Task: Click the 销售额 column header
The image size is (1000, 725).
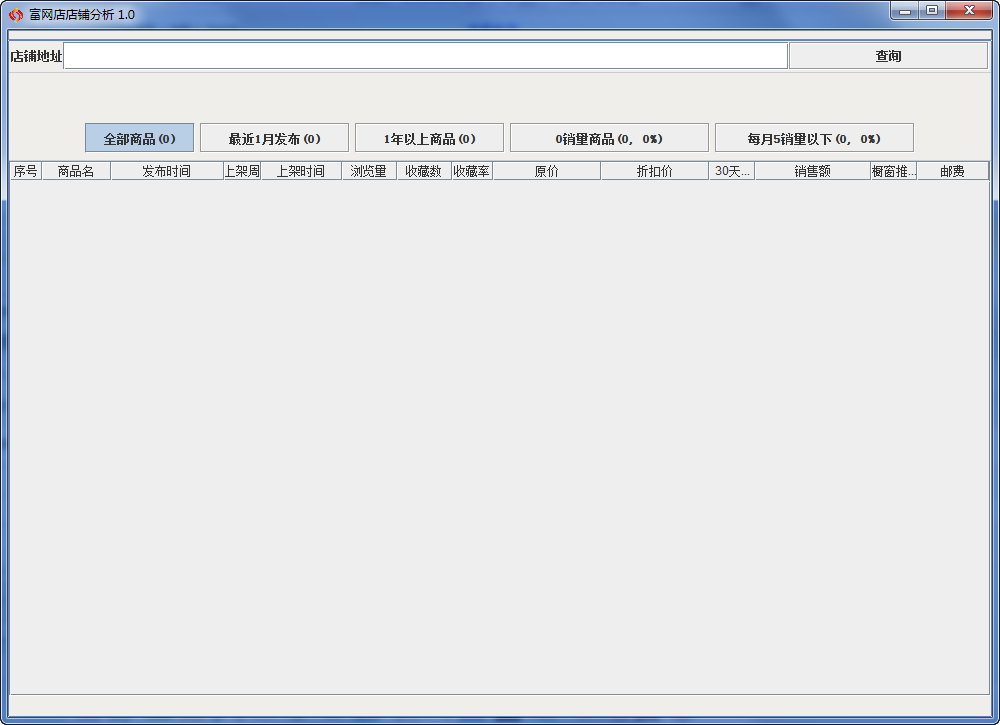Action: (x=810, y=170)
